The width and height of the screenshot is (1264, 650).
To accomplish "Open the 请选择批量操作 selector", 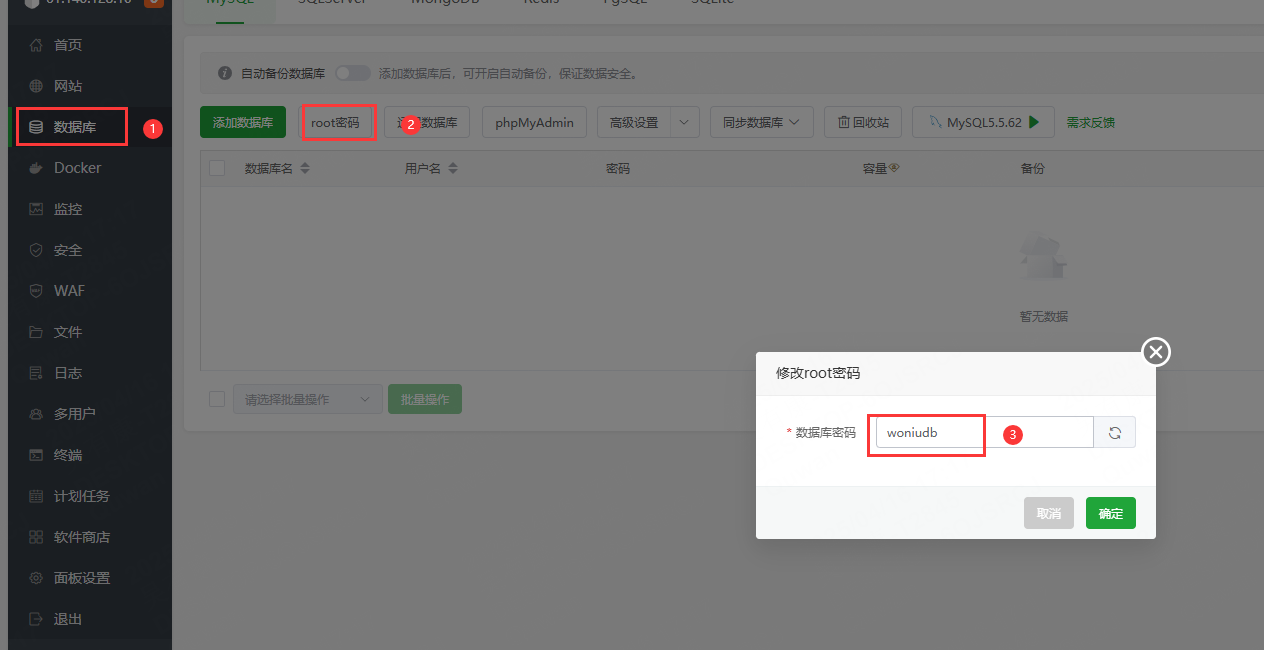I will pos(307,398).
